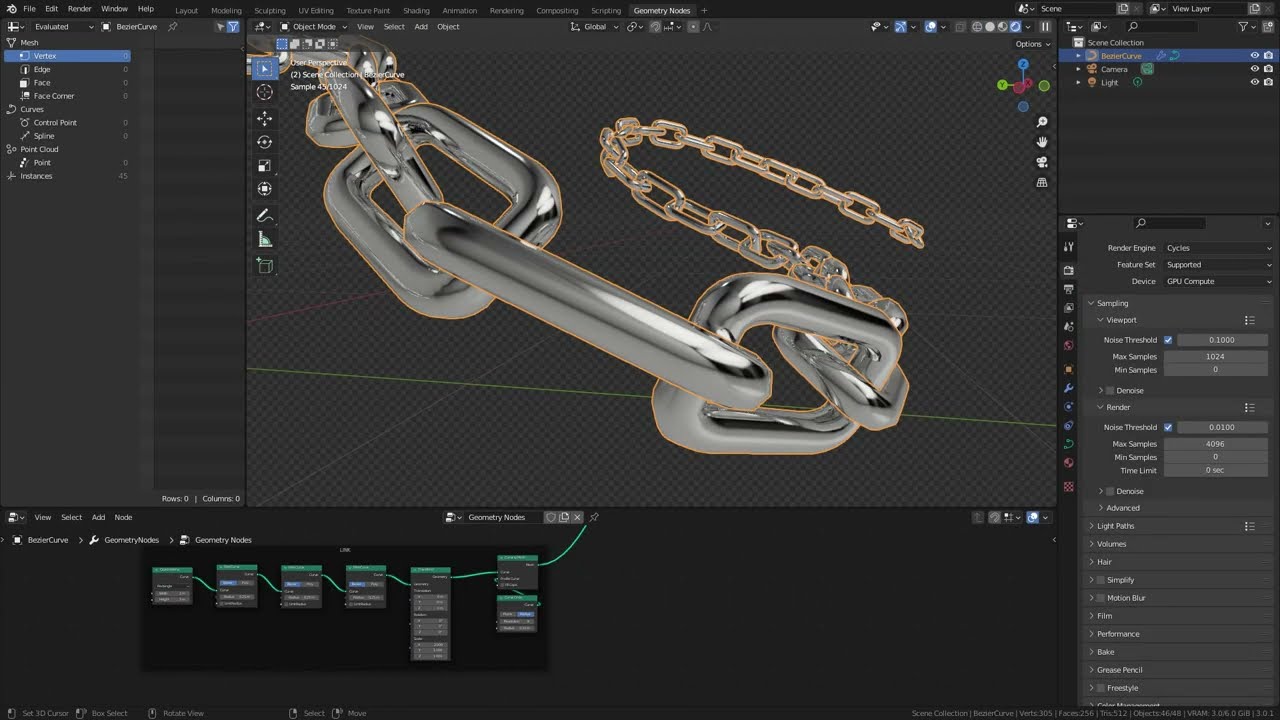Enable the Freestyle checkbox

(x=1101, y=688)
